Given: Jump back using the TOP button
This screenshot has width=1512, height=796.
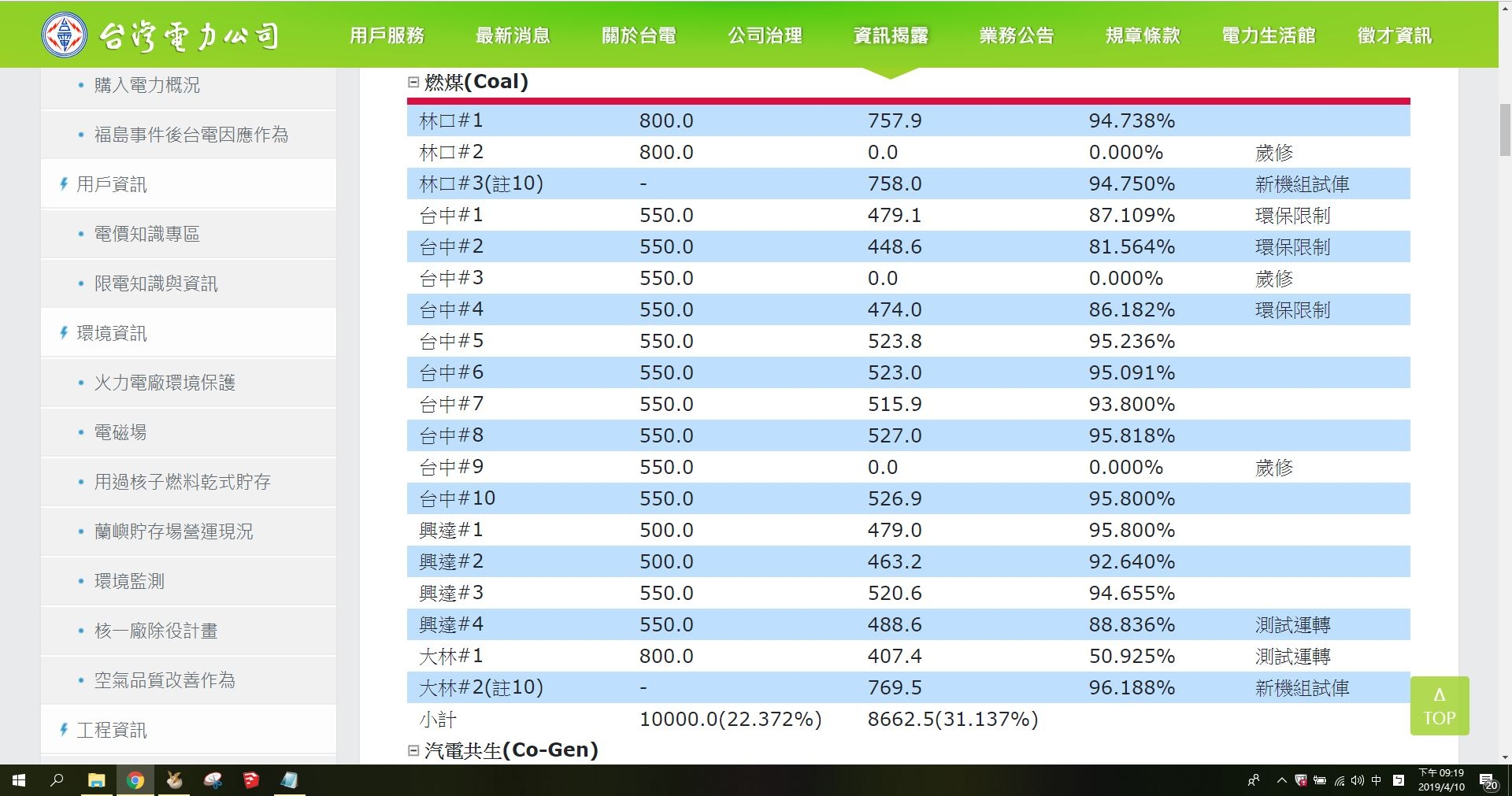Looking at the screenshot, I should 1440,705.
